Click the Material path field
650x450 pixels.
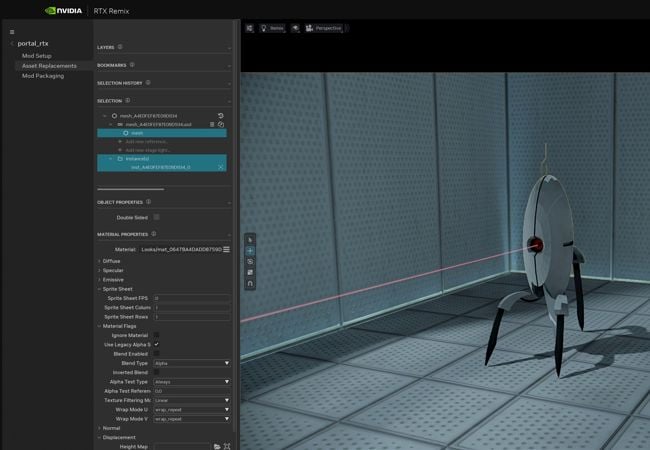coord(181,249)
